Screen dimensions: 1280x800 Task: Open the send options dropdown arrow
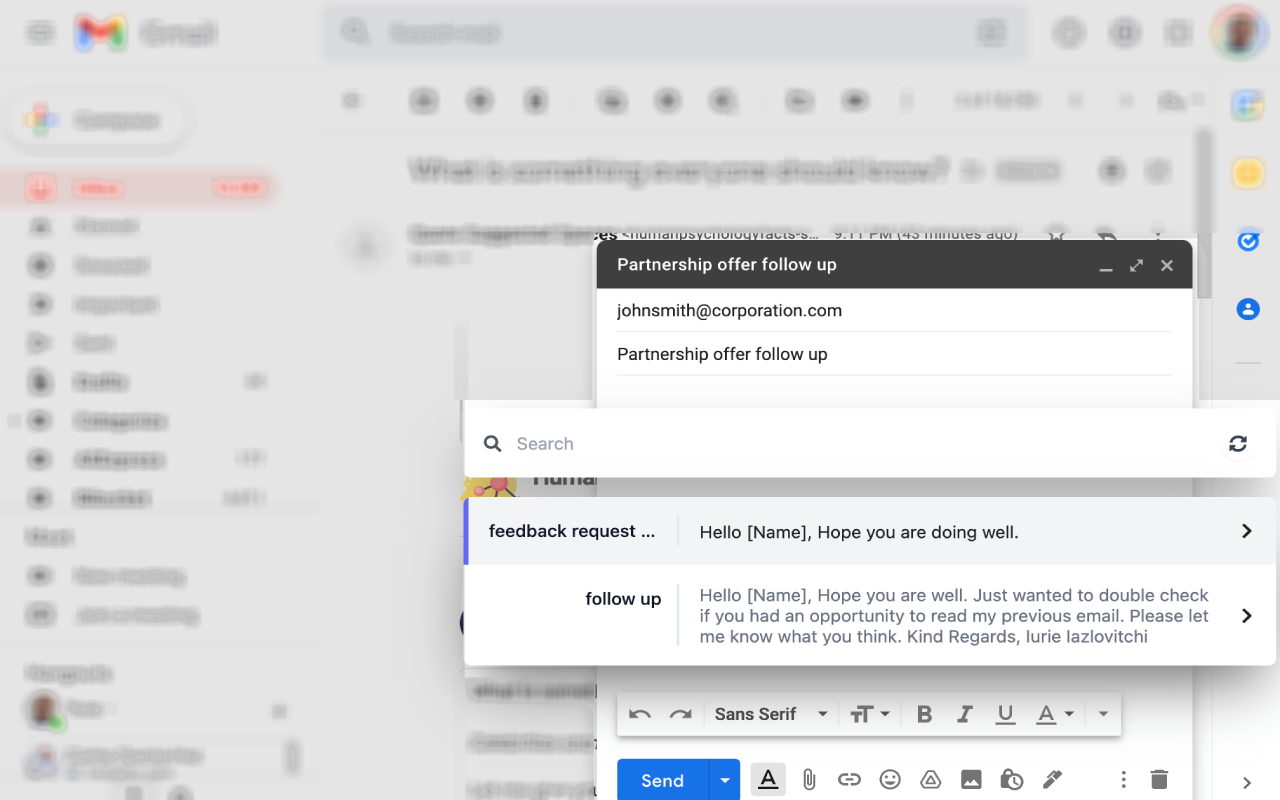[x=724, y=780]
